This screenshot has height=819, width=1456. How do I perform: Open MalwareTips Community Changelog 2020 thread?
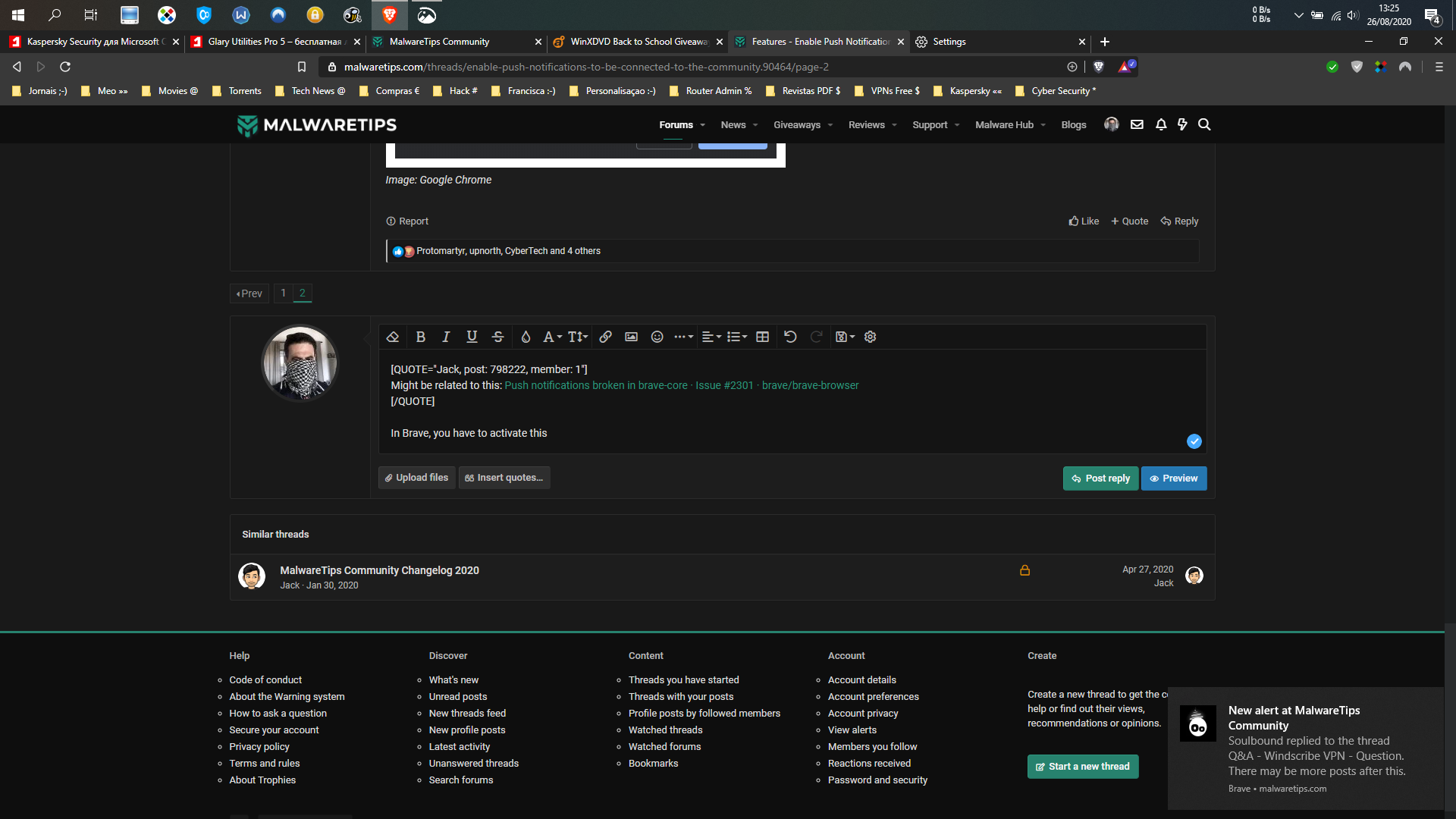tap(379, 570)
